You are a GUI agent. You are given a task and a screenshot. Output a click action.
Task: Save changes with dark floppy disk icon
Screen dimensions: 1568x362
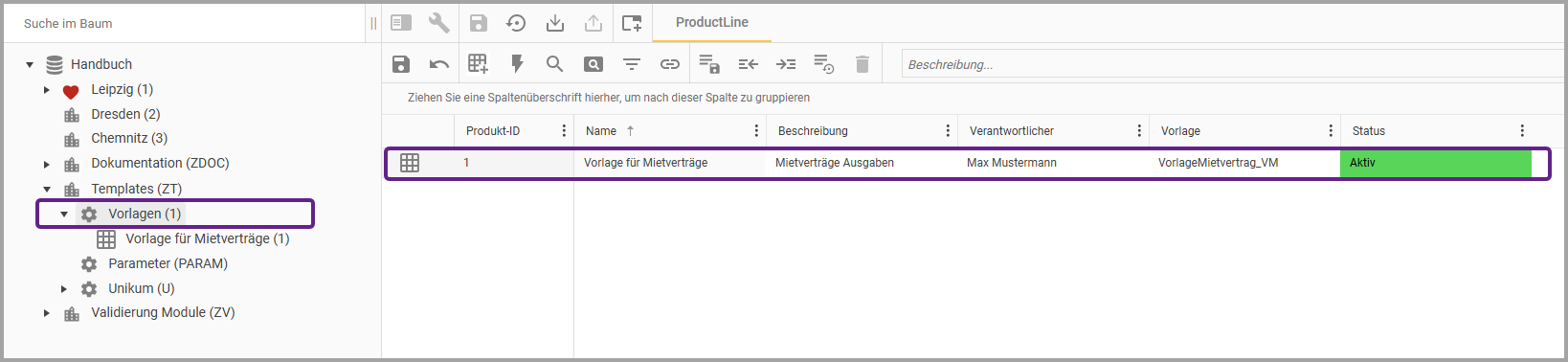point(401,64)
